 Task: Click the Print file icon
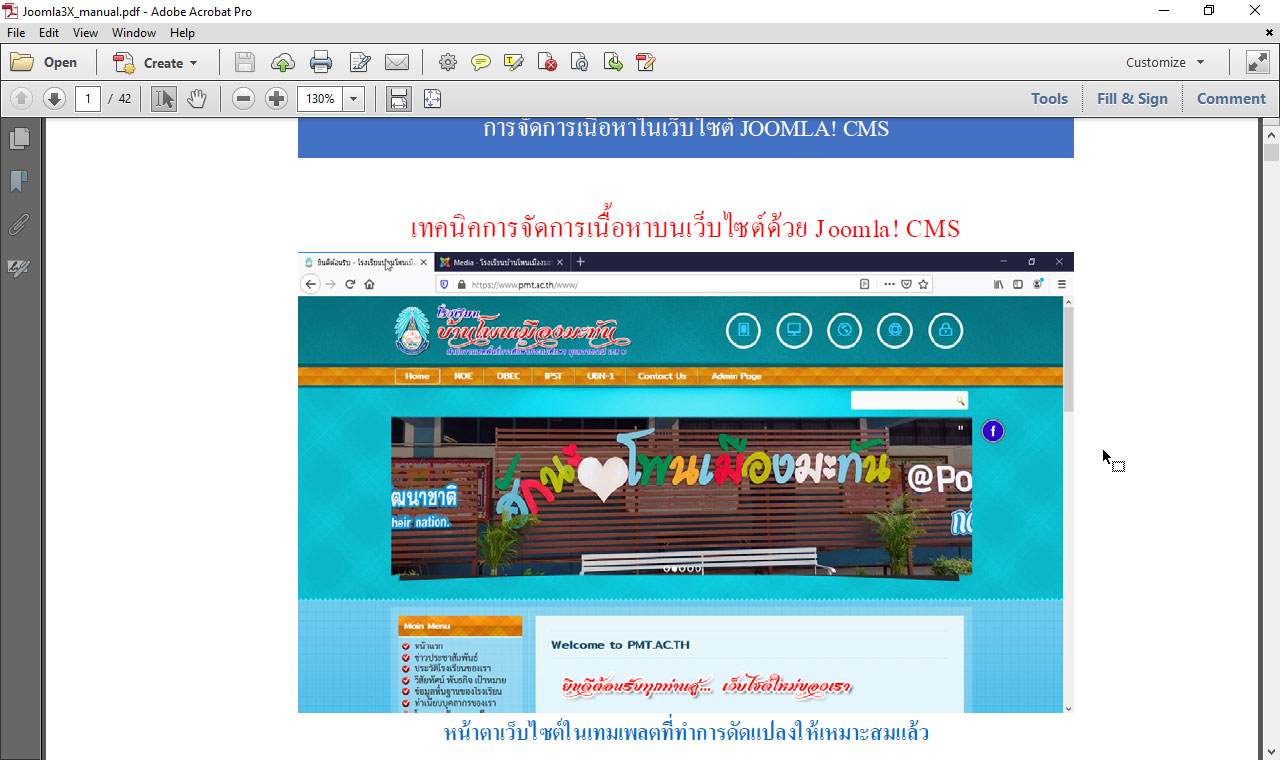321,62
